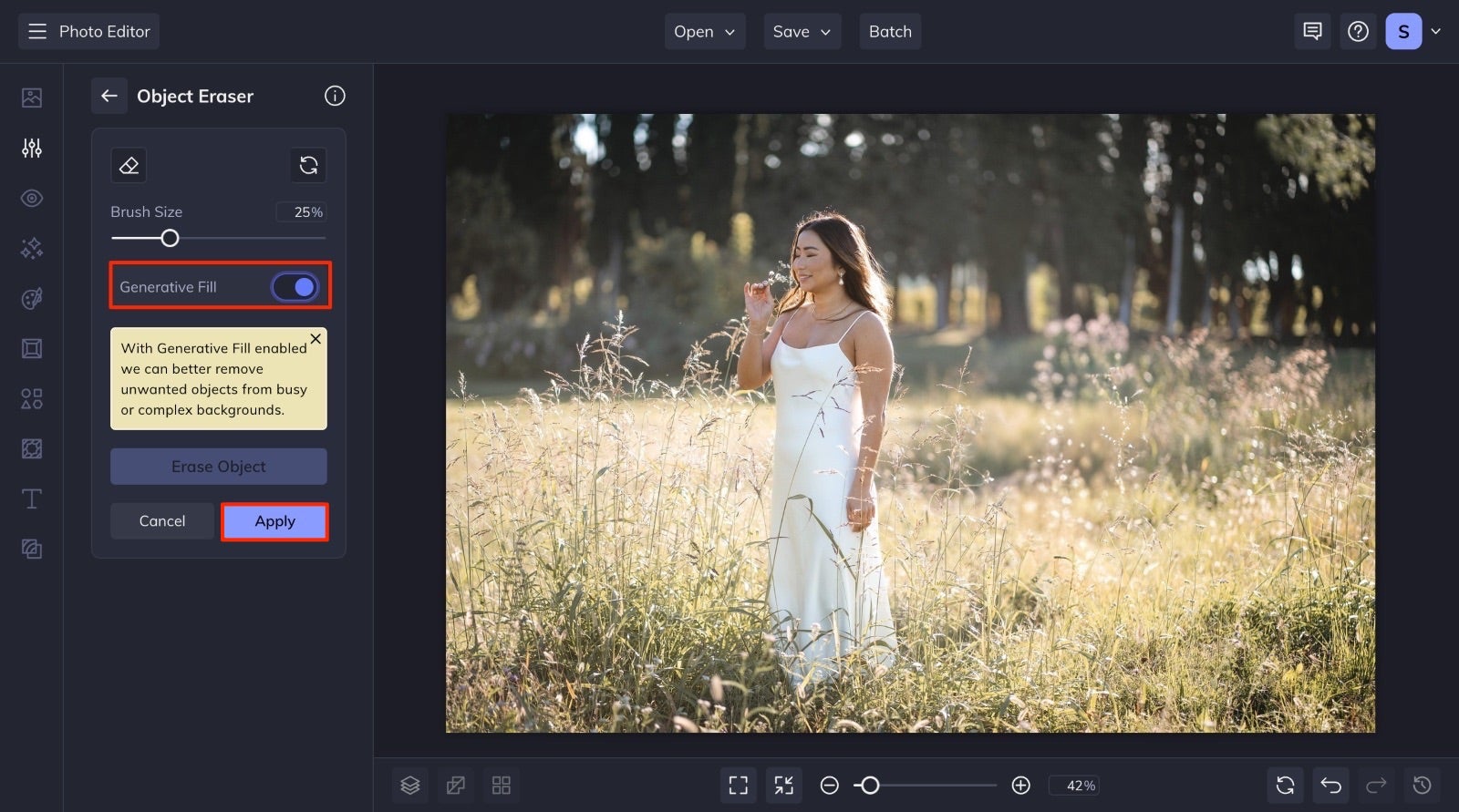Click the undo arrow in the bottom bar
Viewport: 1459px width, 812px height.
click(1330, 785)
